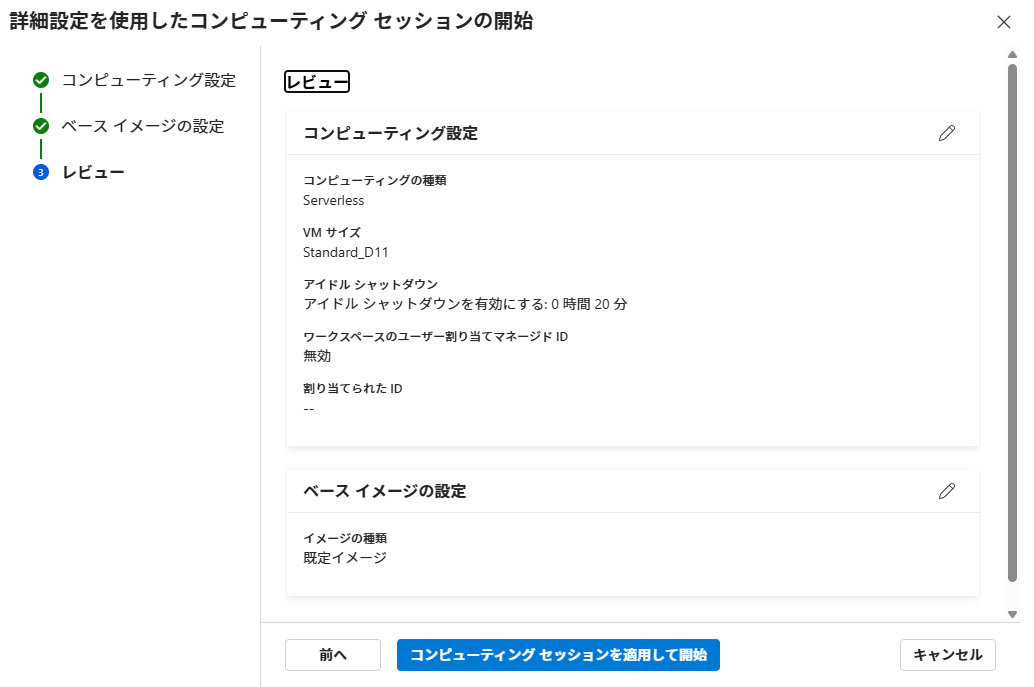
Task: Click the Serverless compute type value
Action: coord(333,200)
